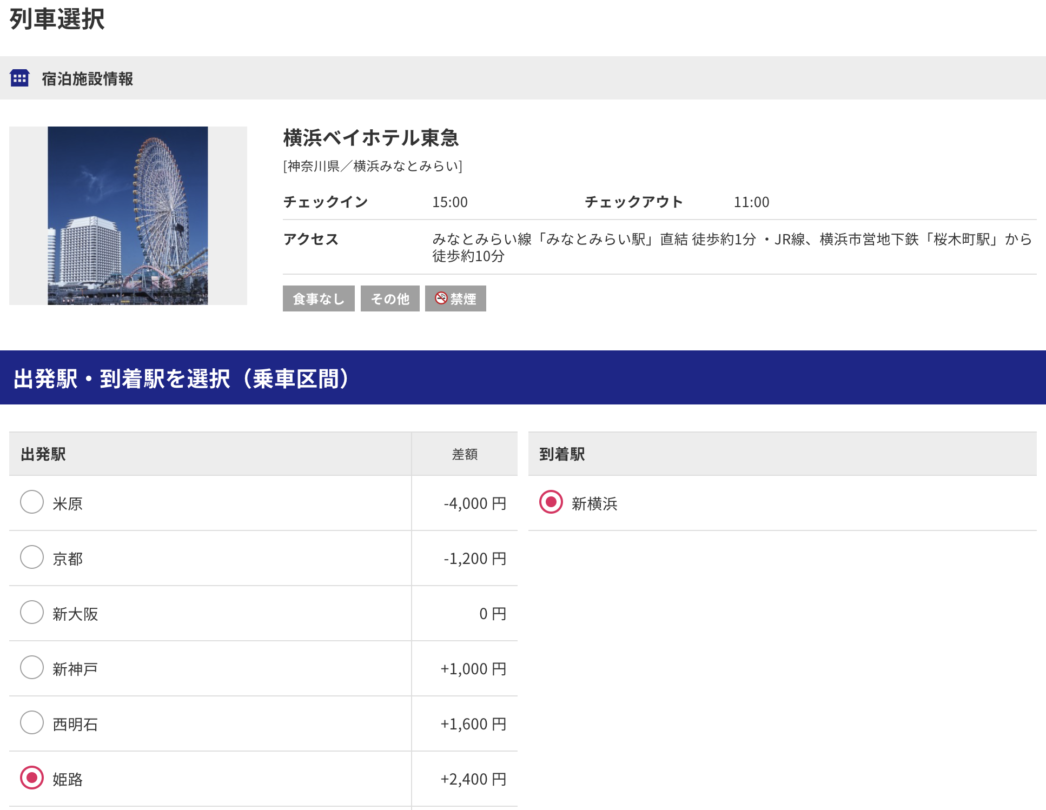
Task: Click the チェックアウト label
Action: coord(634,202)
